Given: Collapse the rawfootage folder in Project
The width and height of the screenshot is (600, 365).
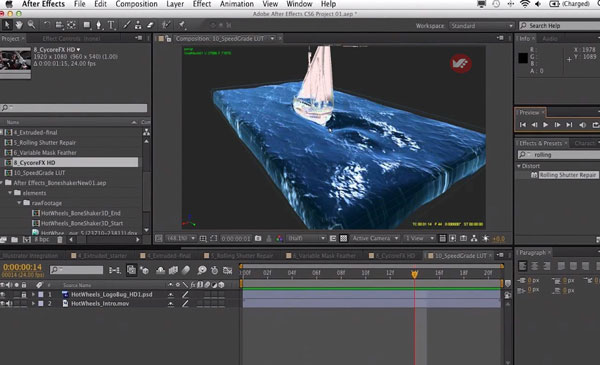Looking at the screenshot, I should coord(19,203).
